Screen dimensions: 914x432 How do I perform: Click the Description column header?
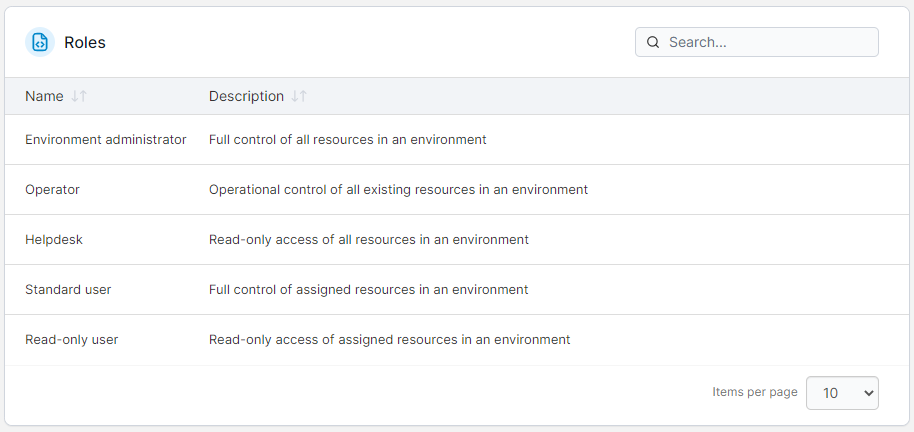point(247,96)
